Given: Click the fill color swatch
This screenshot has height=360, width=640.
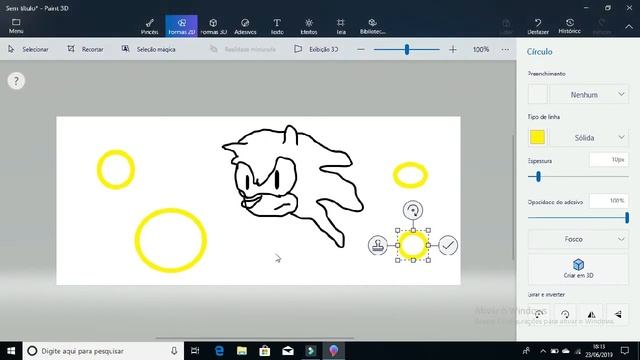Looking at the screenshot, I should point(538,94).
